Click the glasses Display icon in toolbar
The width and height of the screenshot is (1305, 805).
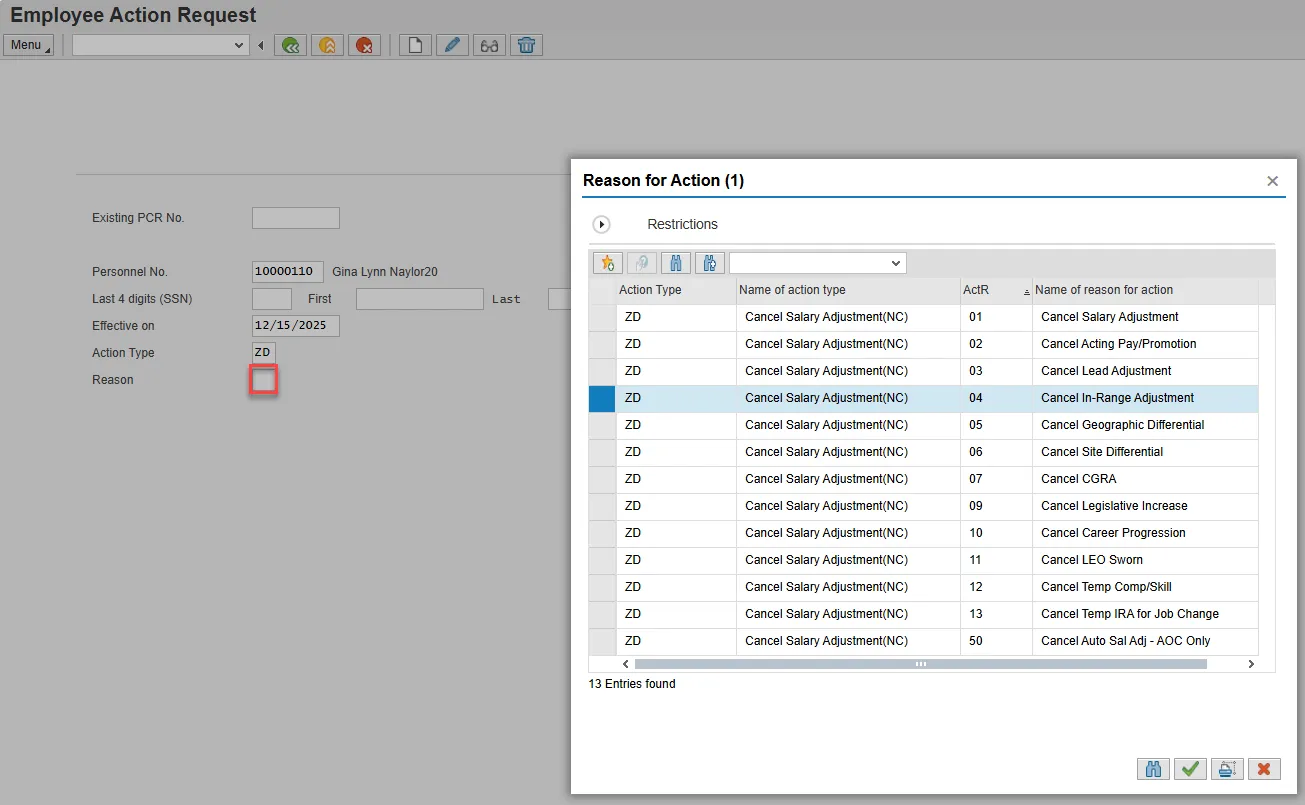click(489, 45)
